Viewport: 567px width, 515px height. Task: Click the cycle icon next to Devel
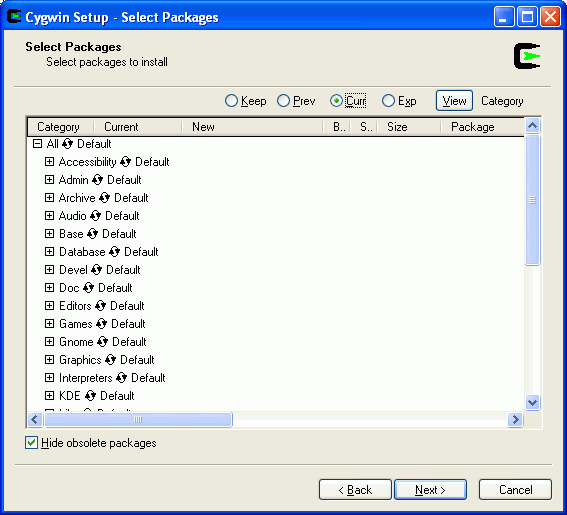[96, 270]
